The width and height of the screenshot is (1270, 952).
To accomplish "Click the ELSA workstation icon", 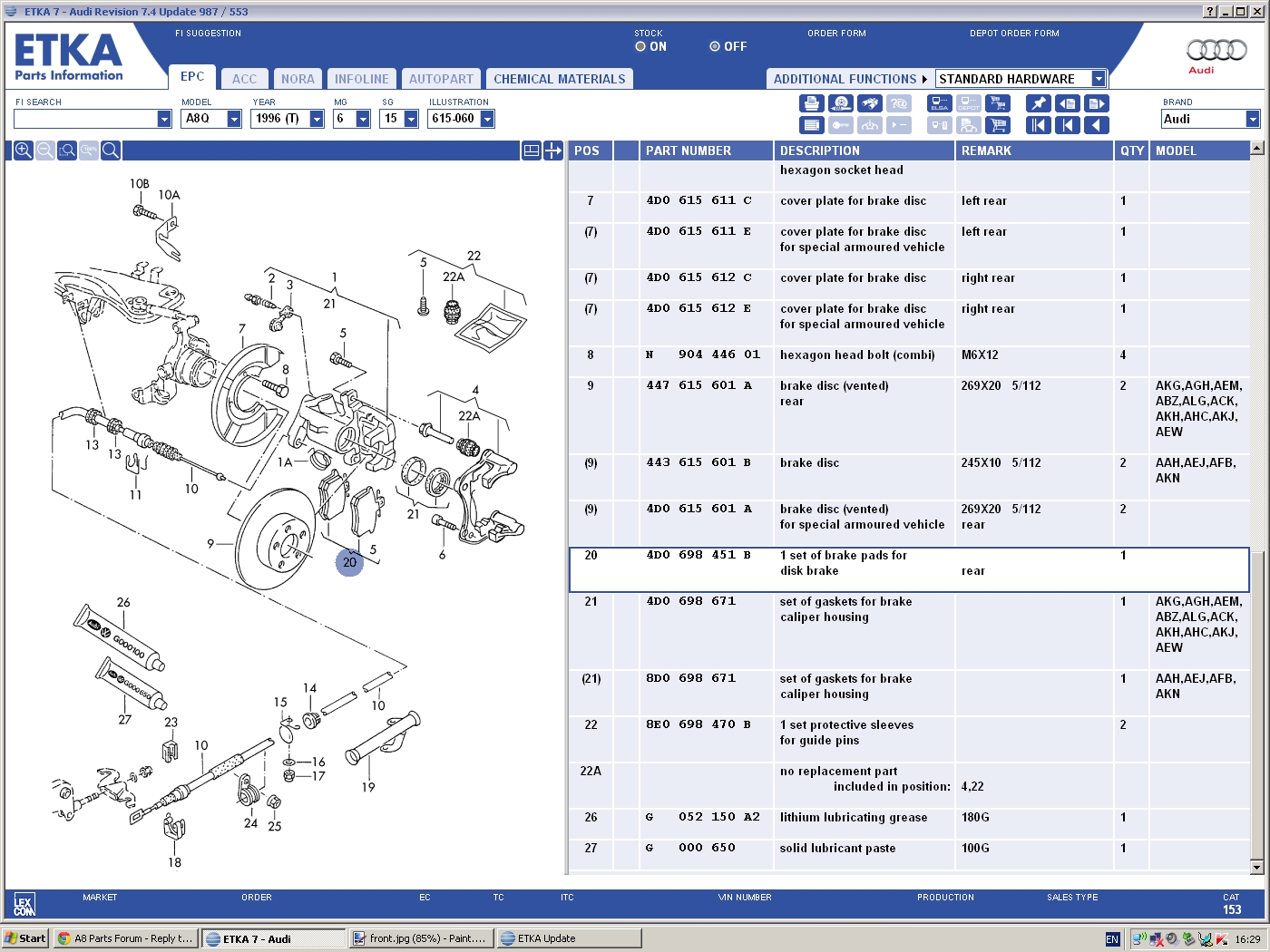I will [x=940, y=103].
